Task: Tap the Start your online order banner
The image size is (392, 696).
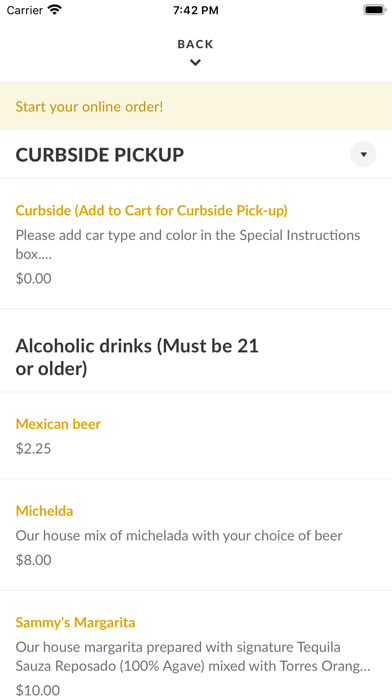Action: point(196,106)
